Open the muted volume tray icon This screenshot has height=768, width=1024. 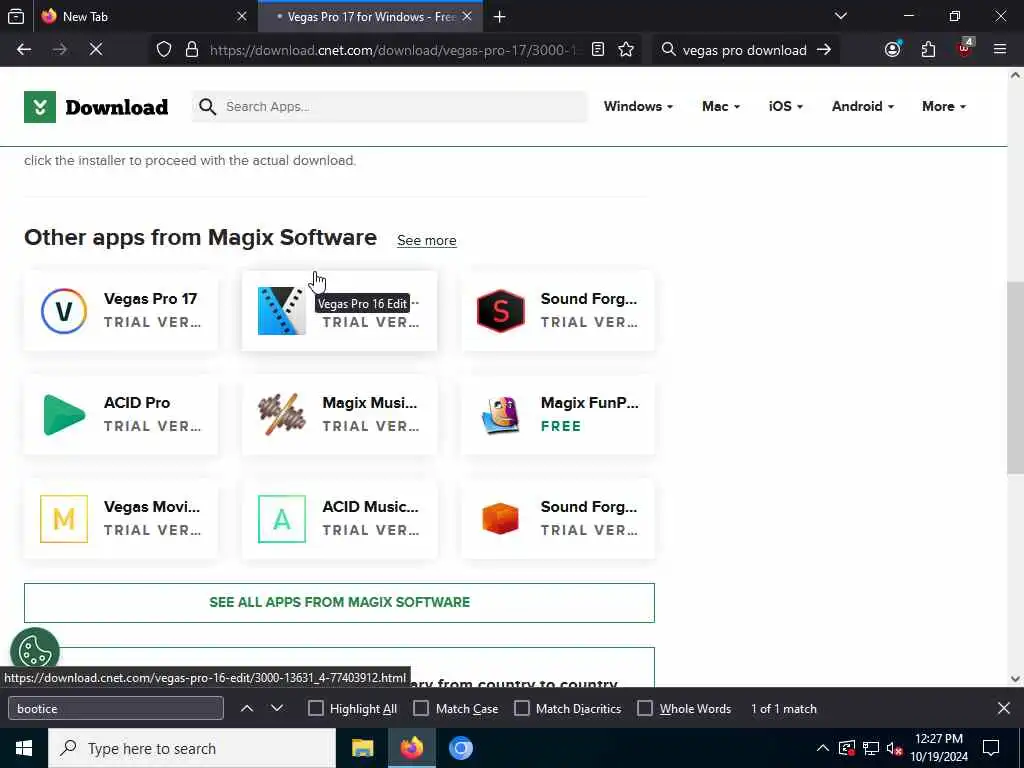click(x=895, y=748)
